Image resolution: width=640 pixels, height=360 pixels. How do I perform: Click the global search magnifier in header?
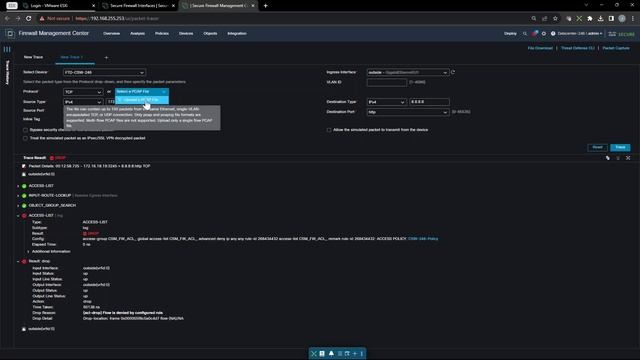(x=525, y=33)
